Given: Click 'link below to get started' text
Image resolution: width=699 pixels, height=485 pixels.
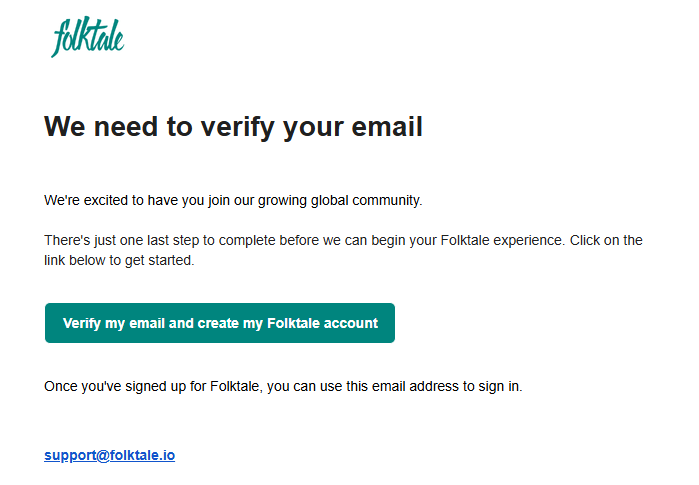Looking at the screenshot, I should point(118,260).
